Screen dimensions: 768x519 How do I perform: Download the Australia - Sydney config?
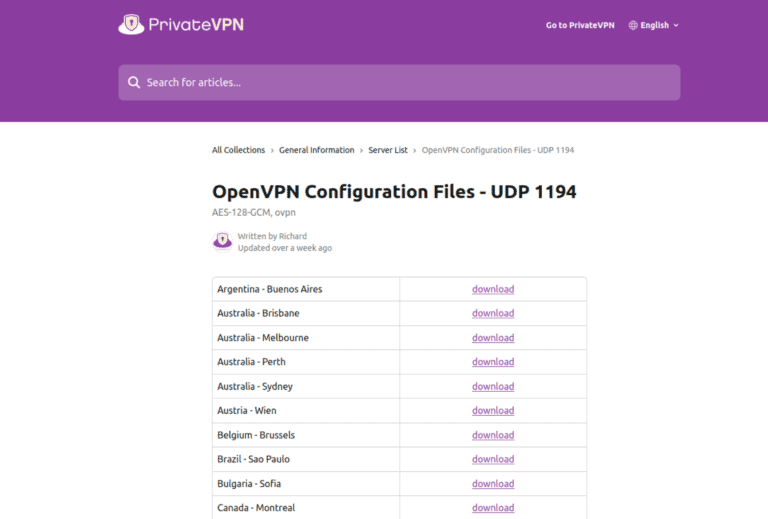click(493, 386)
